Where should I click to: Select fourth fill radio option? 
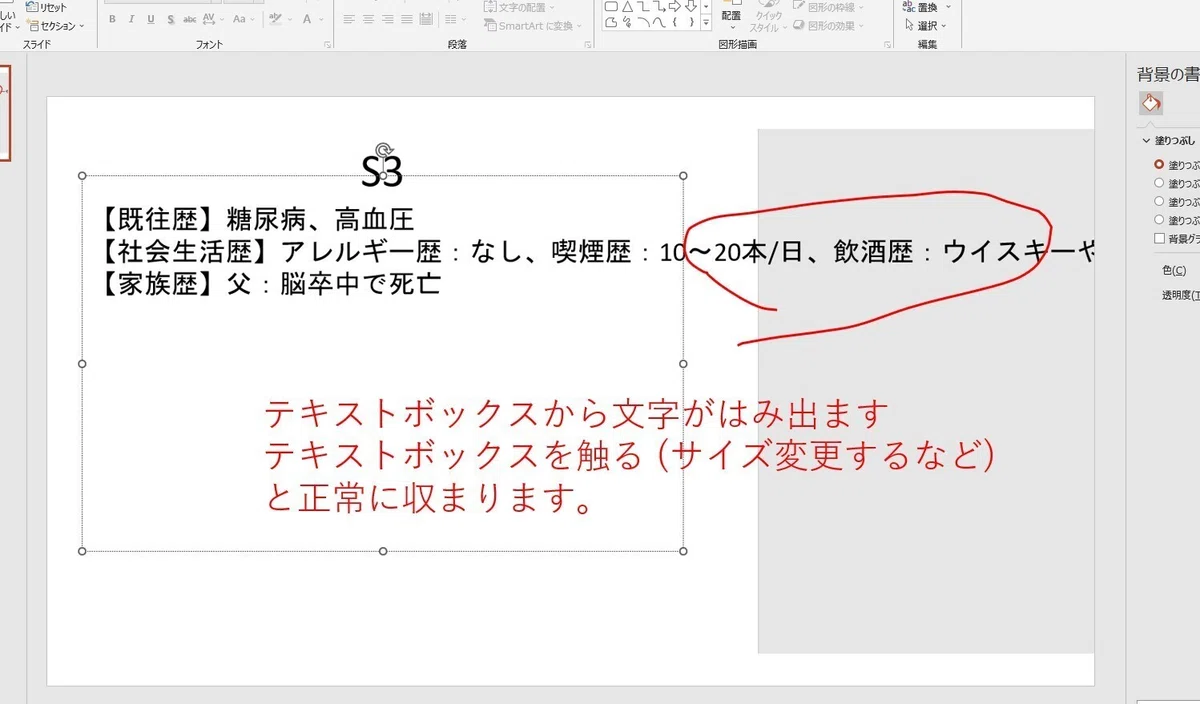1159,220
